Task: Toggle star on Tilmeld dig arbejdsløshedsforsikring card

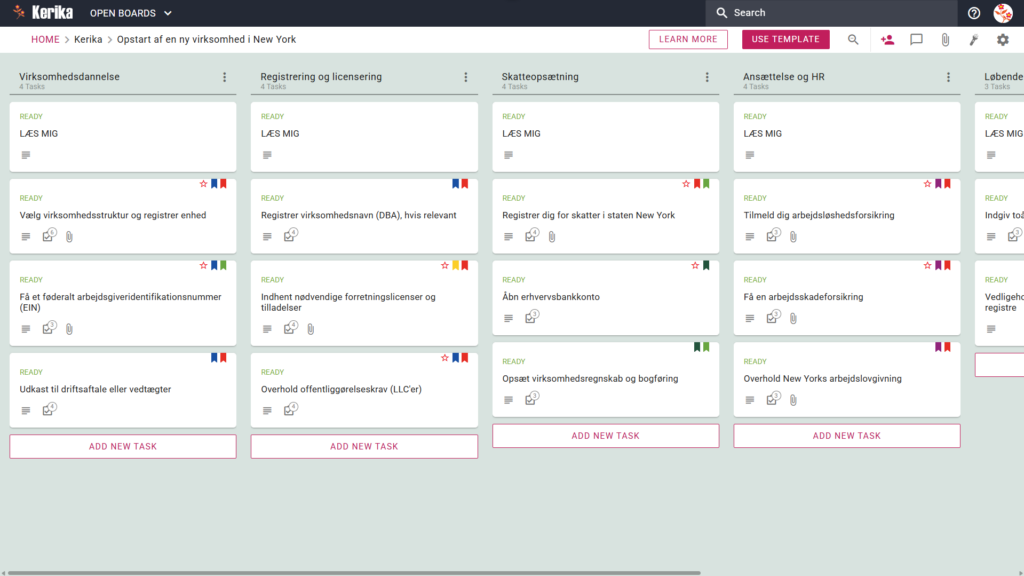Action: pyautogui.click(x=927, y=184)
